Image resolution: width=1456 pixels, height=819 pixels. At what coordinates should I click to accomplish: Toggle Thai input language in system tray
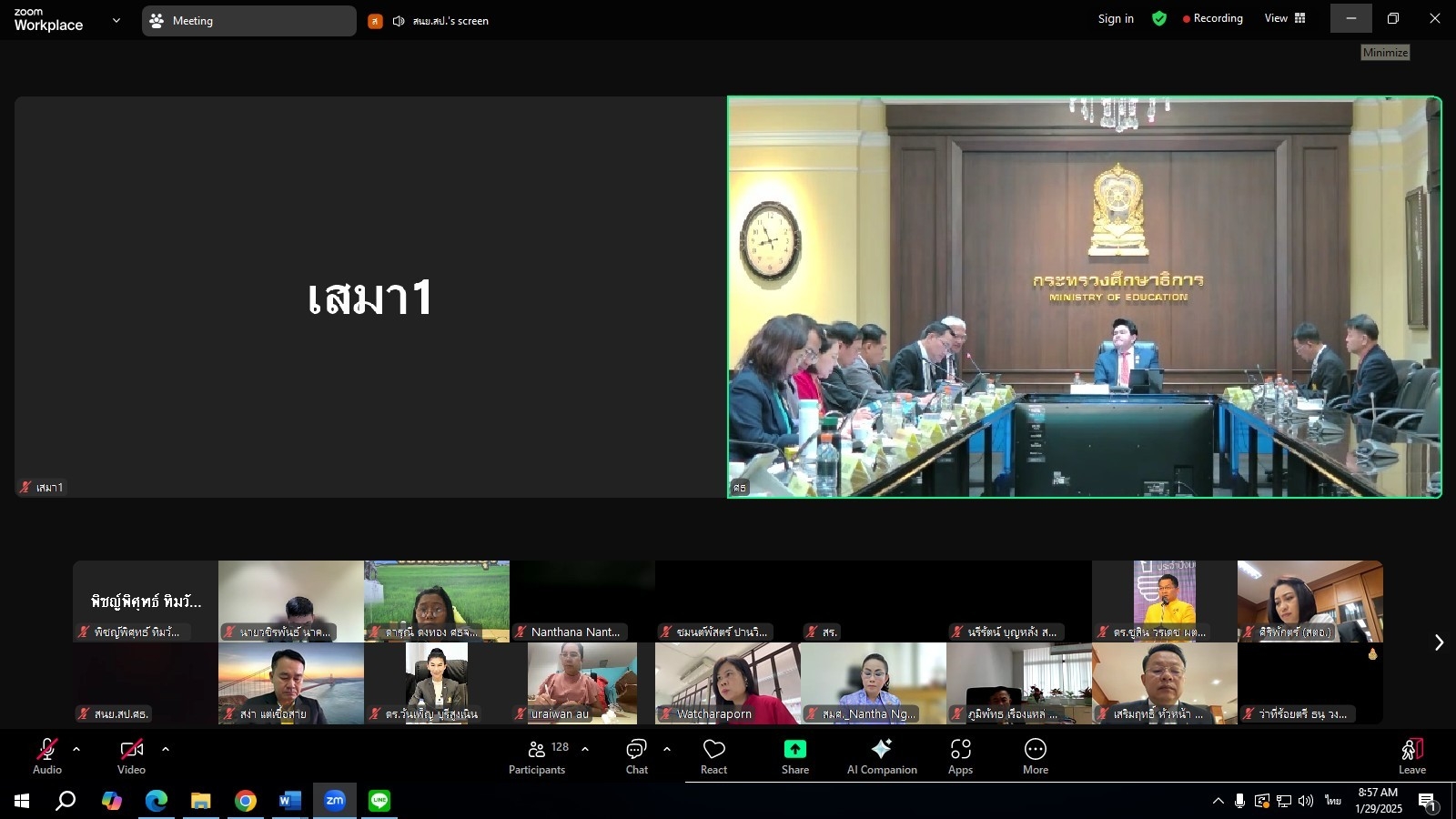click(1332, 801)
